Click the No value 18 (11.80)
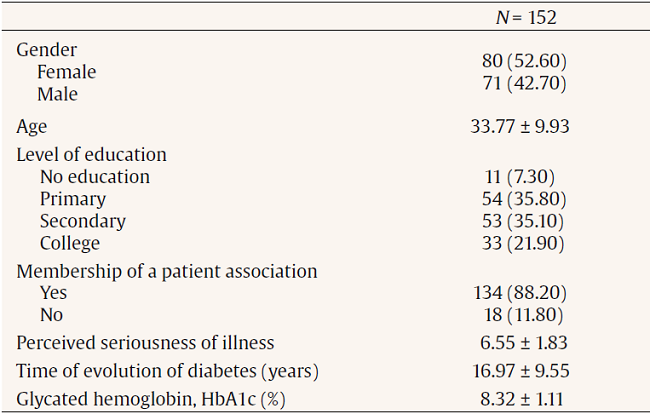Viewport: 650px width, 414px height. (x=525, y=315)
